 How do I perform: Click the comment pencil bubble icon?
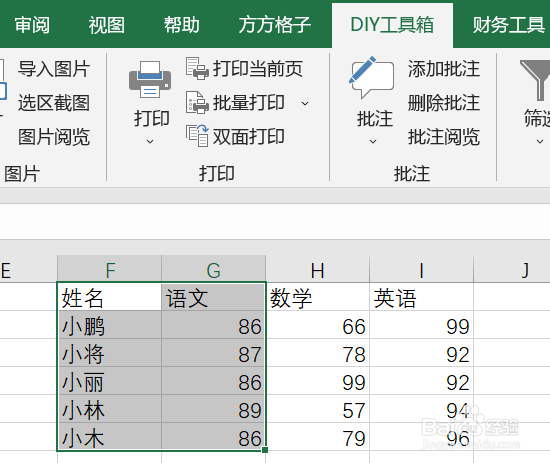tap(371, 78)
